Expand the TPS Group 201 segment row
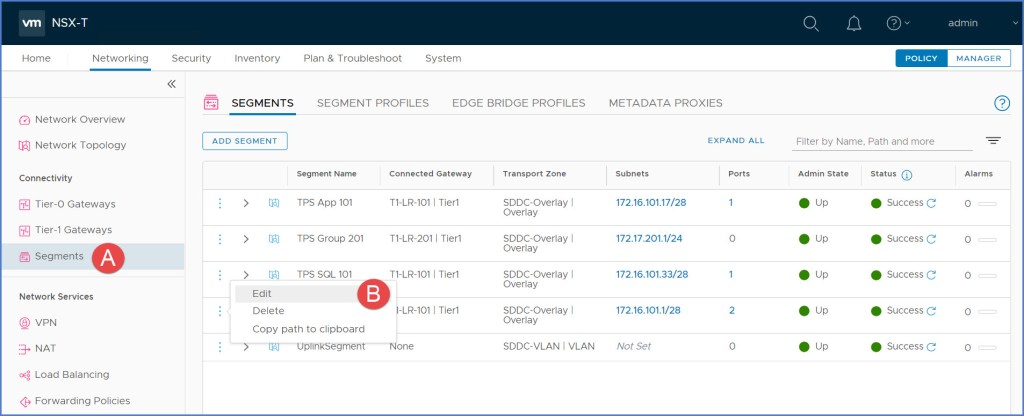 click(246, 239)
